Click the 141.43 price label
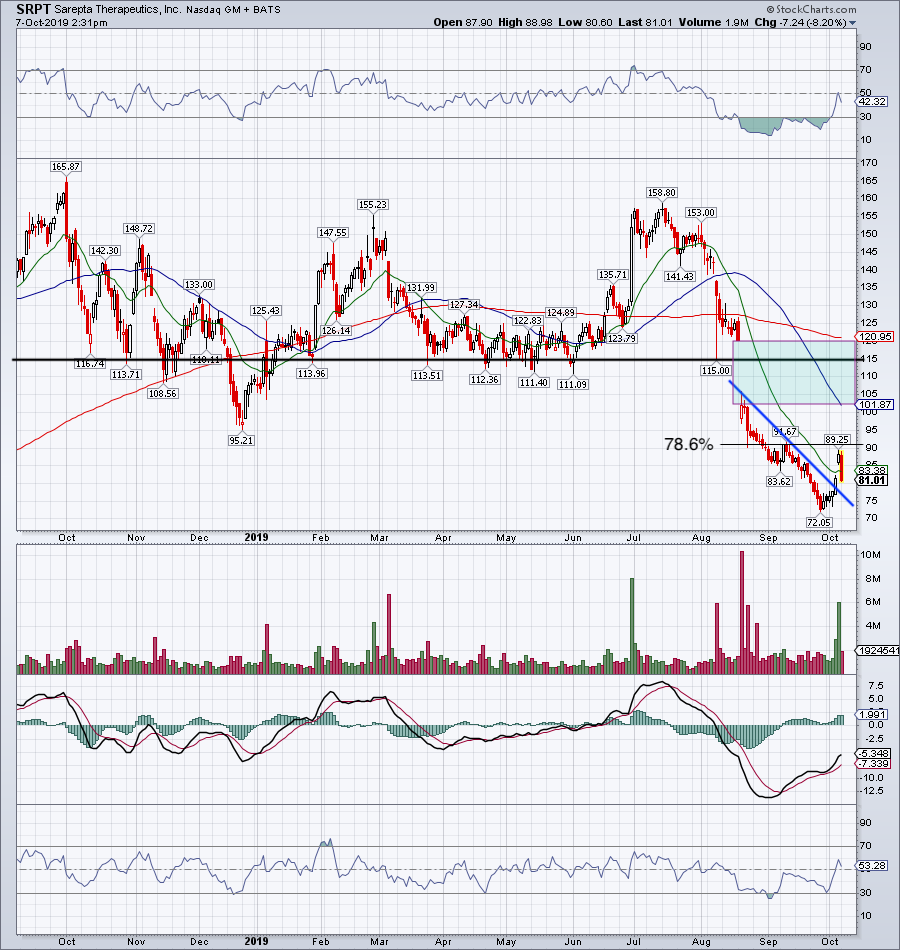Screen dimensions: 900x950 click(679, 276)
